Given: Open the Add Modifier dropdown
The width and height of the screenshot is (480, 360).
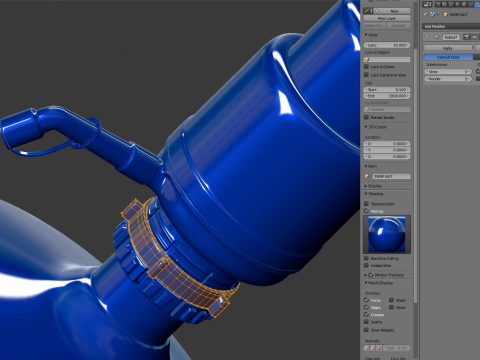Looking at the screenshot, I should (x=451, y=26).
